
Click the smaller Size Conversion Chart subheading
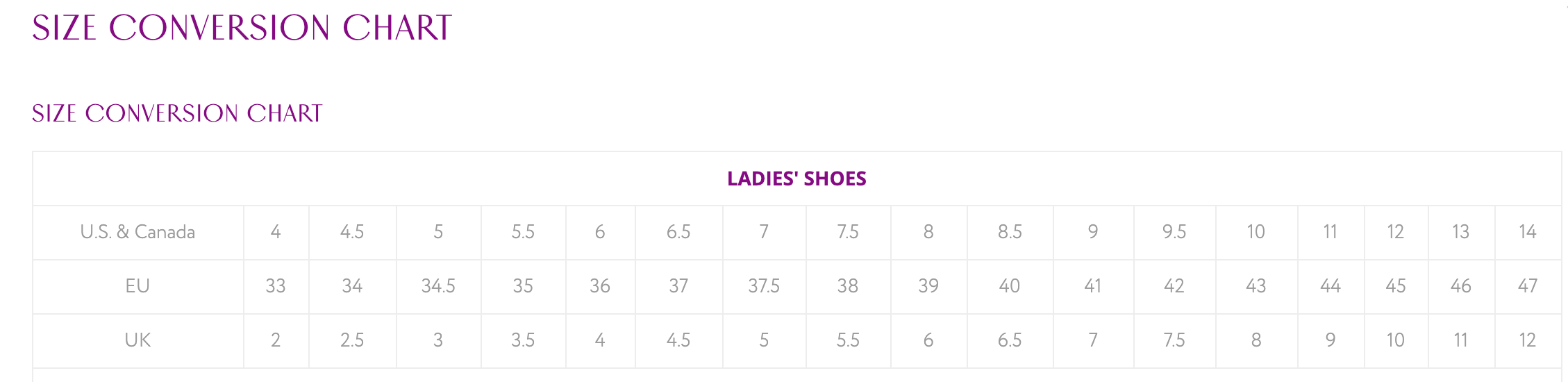point(177,113)
